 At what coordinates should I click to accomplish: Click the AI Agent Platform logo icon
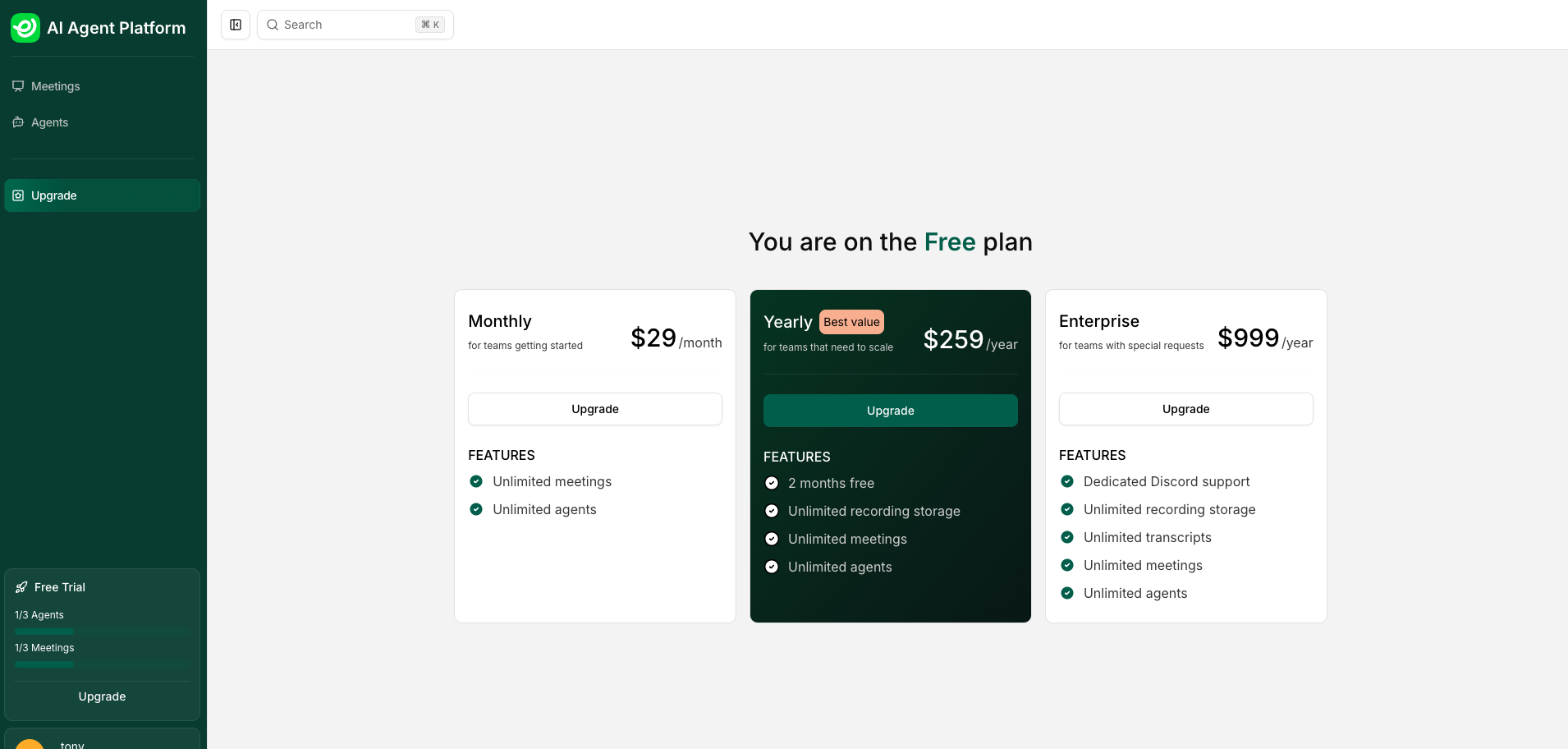[x=25, y=28]
